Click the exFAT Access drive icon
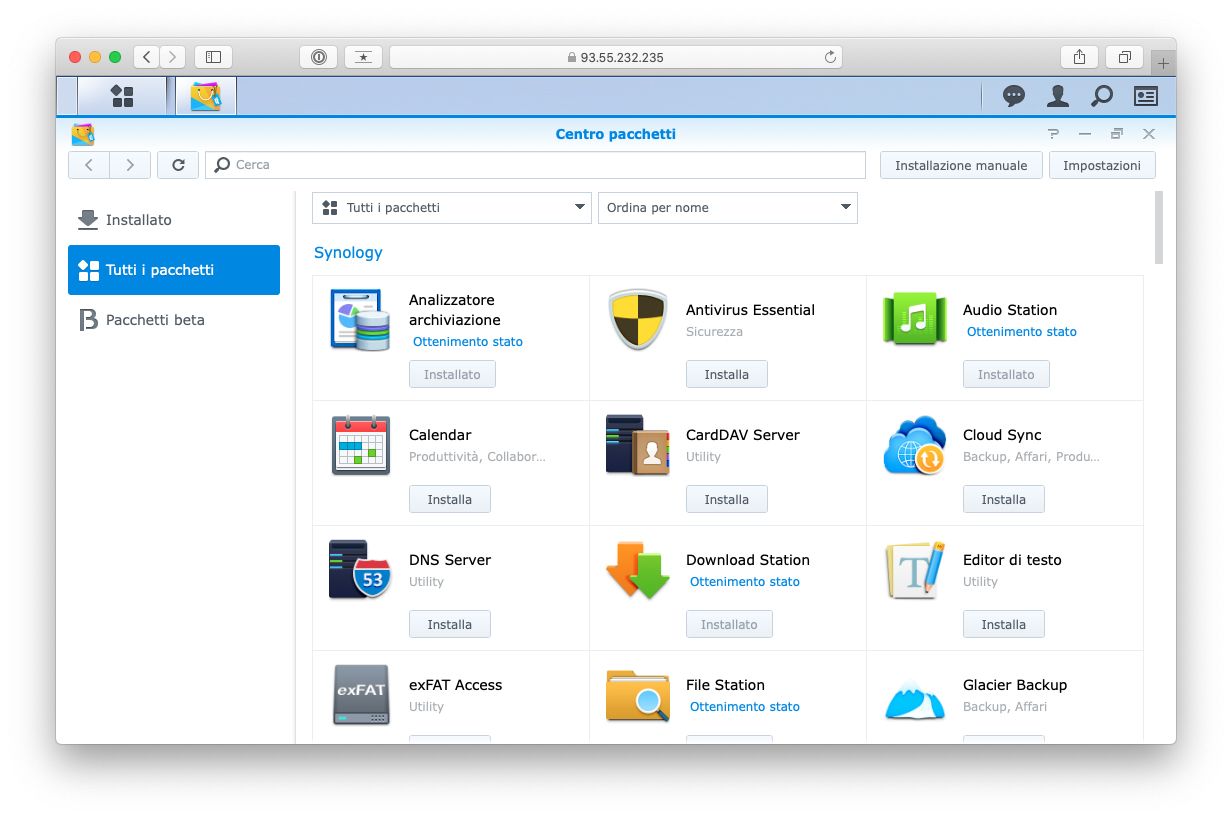The height and width of the screenshot is (818, 1232). pos(360,694)
